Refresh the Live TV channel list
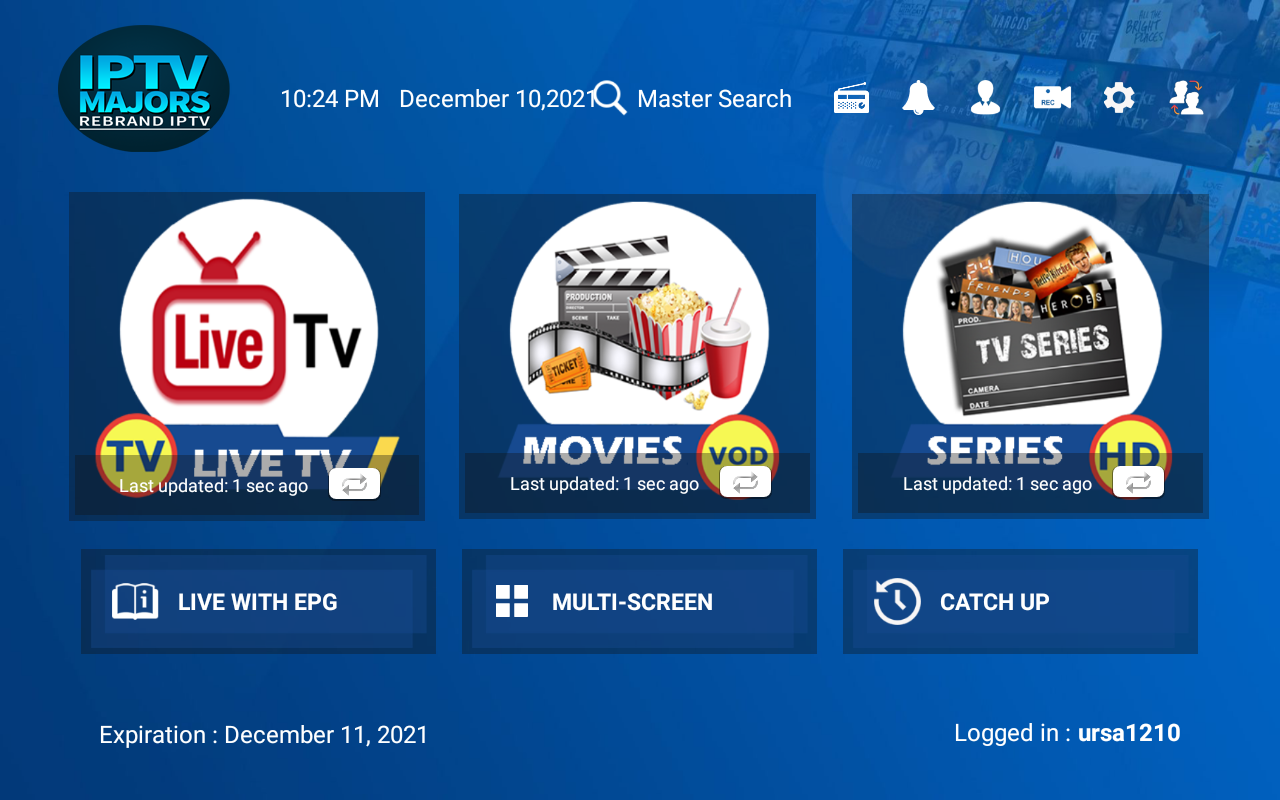 [x=354, y=484]
